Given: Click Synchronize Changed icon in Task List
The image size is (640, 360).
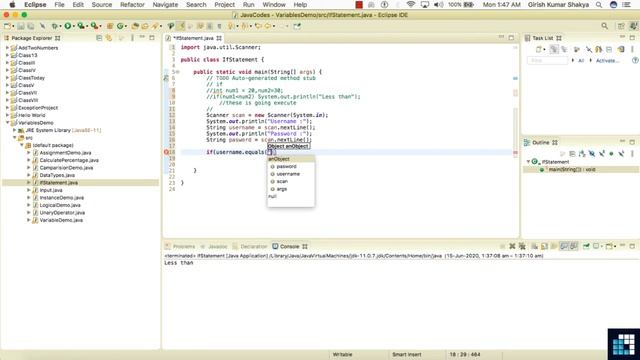Looking at the screenshot, I should click(621, 49).
